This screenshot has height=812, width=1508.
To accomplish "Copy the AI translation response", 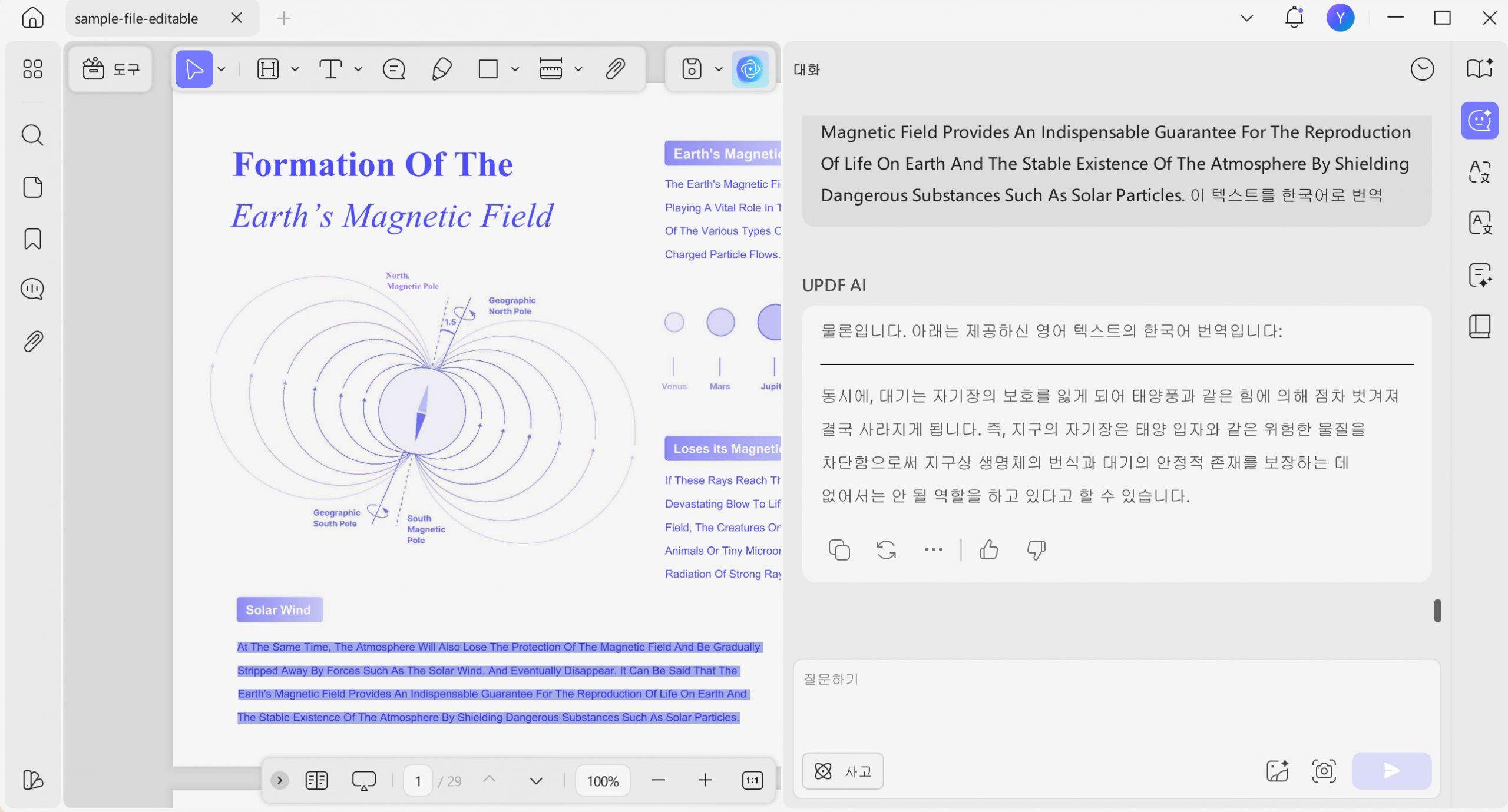I will click(x=839, y=549).
